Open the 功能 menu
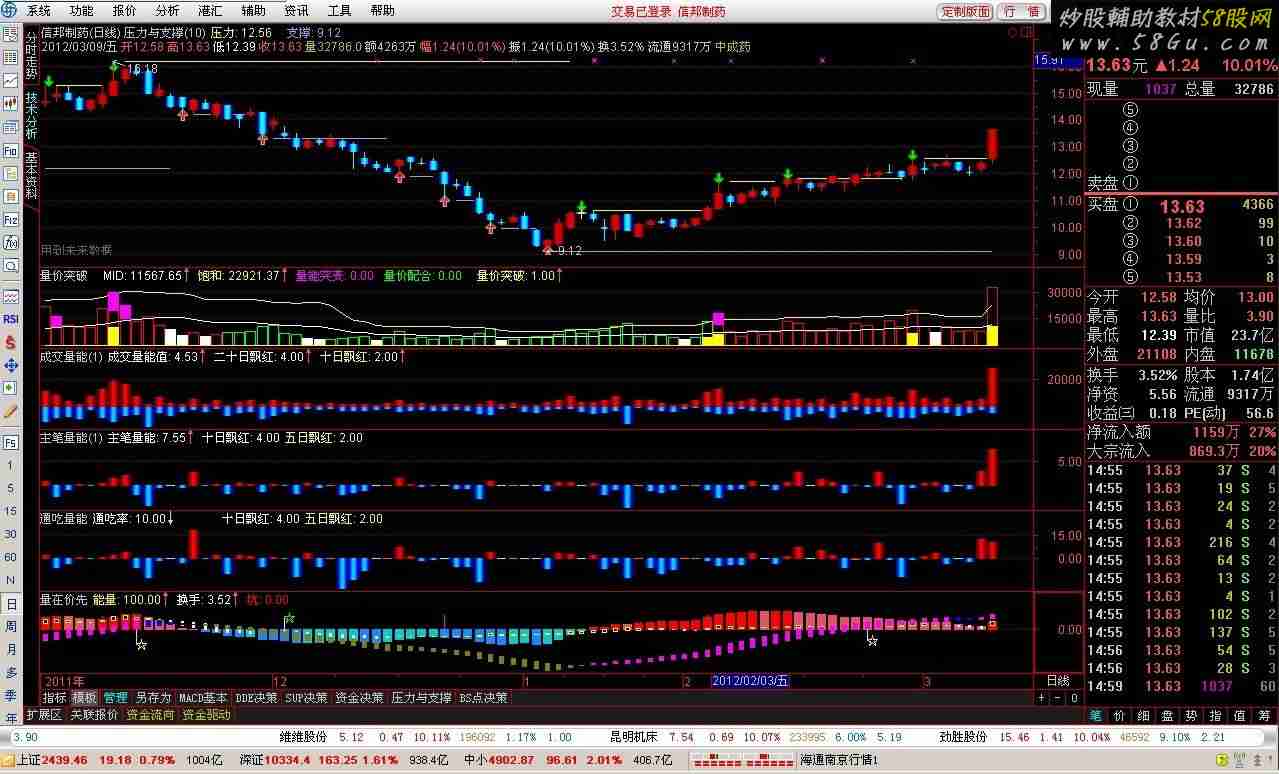Image resolution: width=1279 pixels, height=774 pixels. 81,11
